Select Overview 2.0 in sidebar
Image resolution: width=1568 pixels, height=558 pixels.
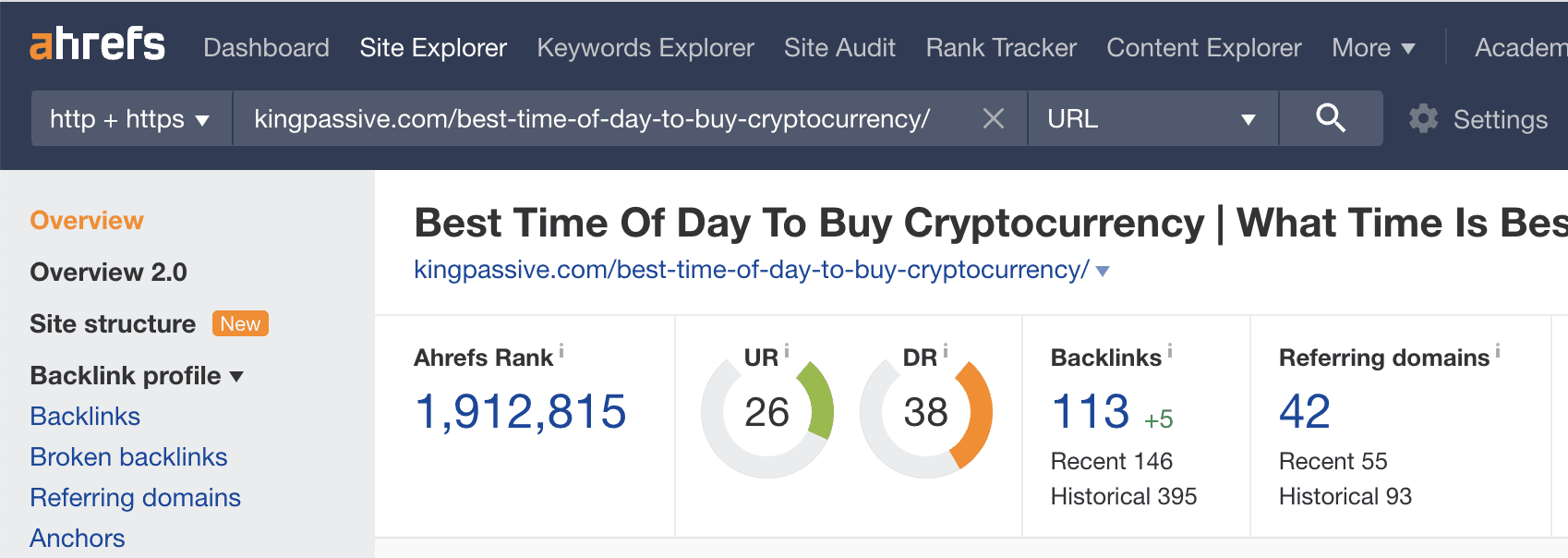point(108,273)
